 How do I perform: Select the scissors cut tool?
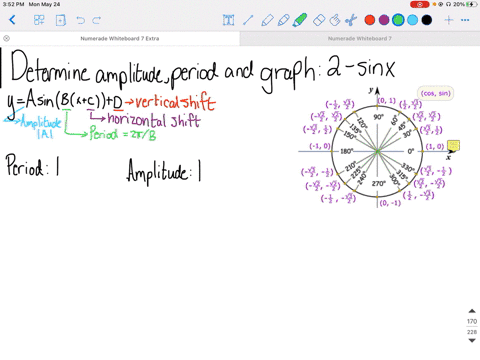point(351,20)
